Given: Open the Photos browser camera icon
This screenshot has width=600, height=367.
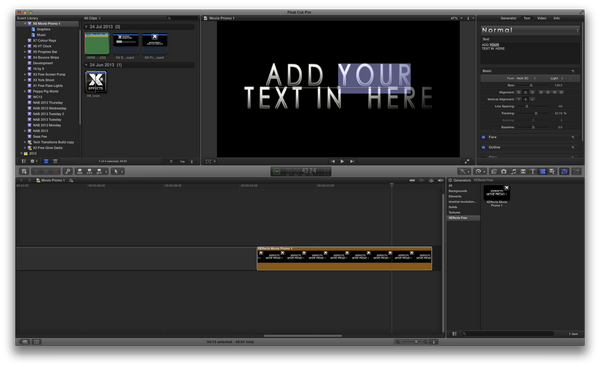Looking at the screenshot, I should (504, 171).
